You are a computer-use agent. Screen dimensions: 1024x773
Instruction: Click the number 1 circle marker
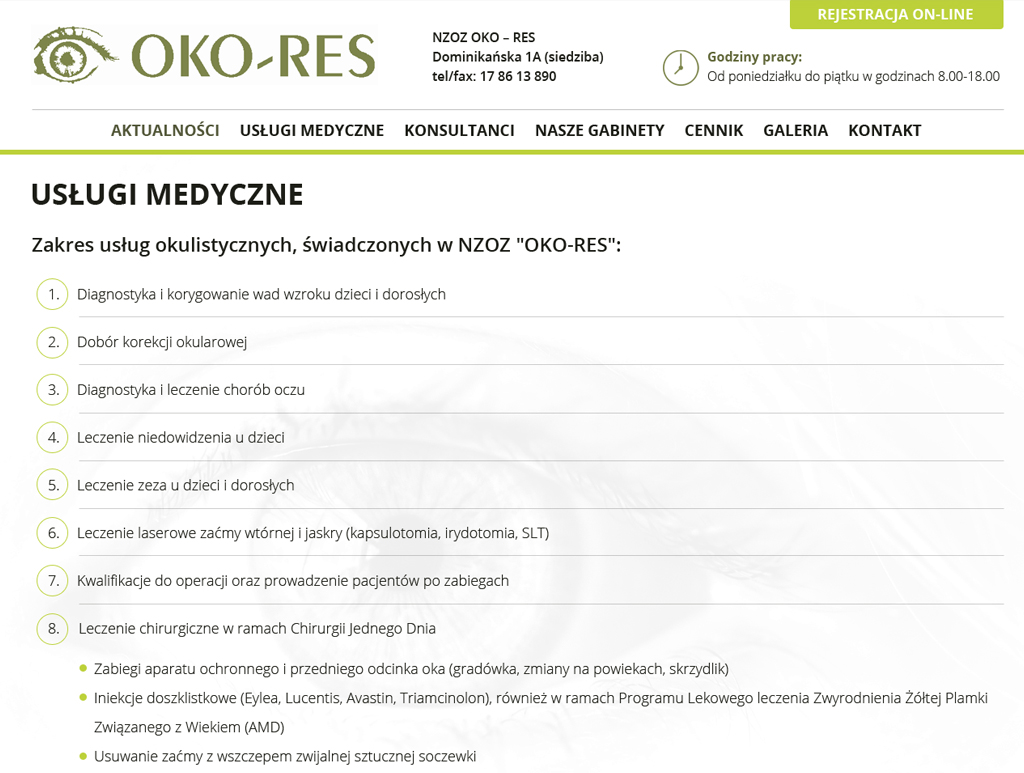53,294
